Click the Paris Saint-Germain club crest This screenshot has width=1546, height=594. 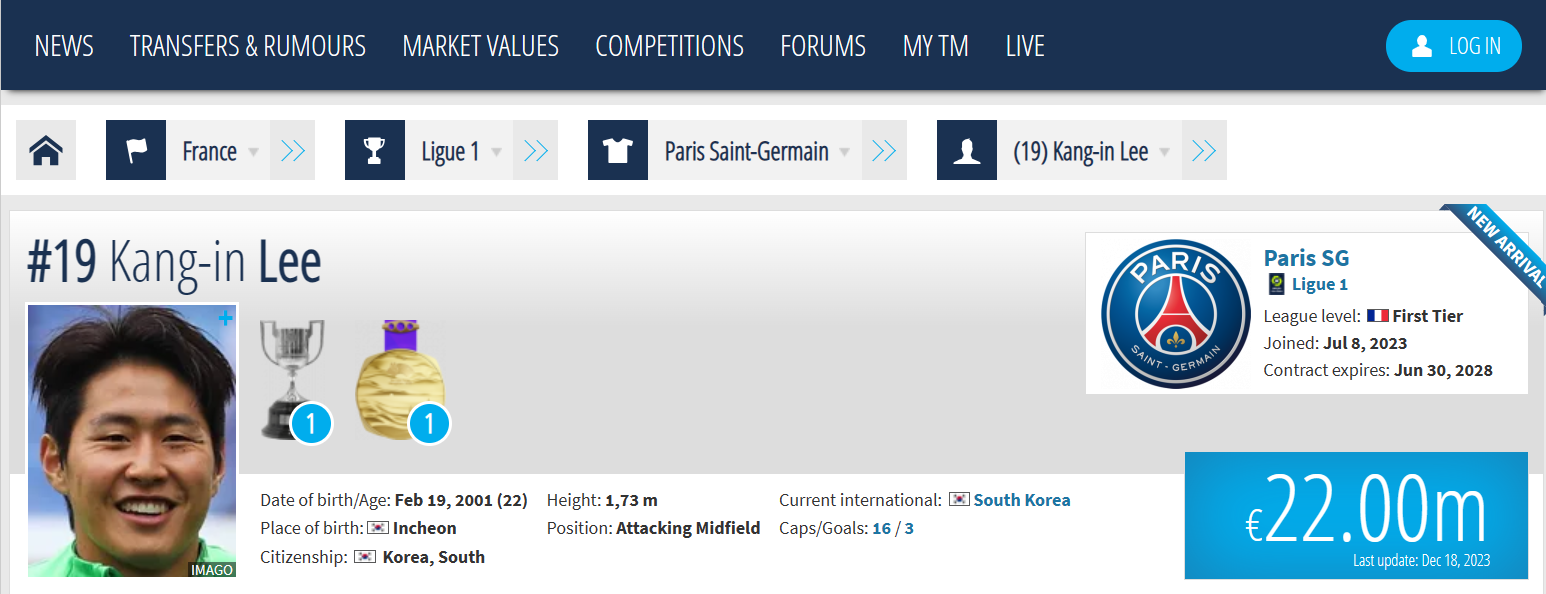click(x=1175, y=313)
